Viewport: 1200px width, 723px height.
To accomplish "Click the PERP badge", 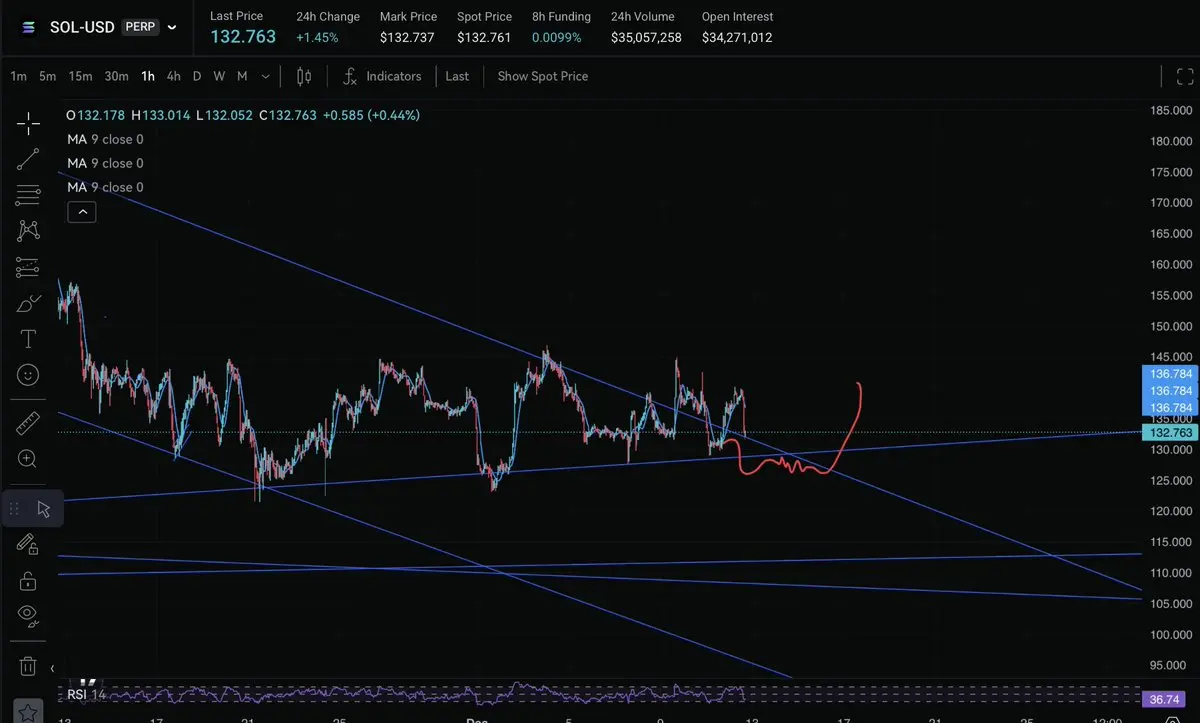I will click(140, 27).
